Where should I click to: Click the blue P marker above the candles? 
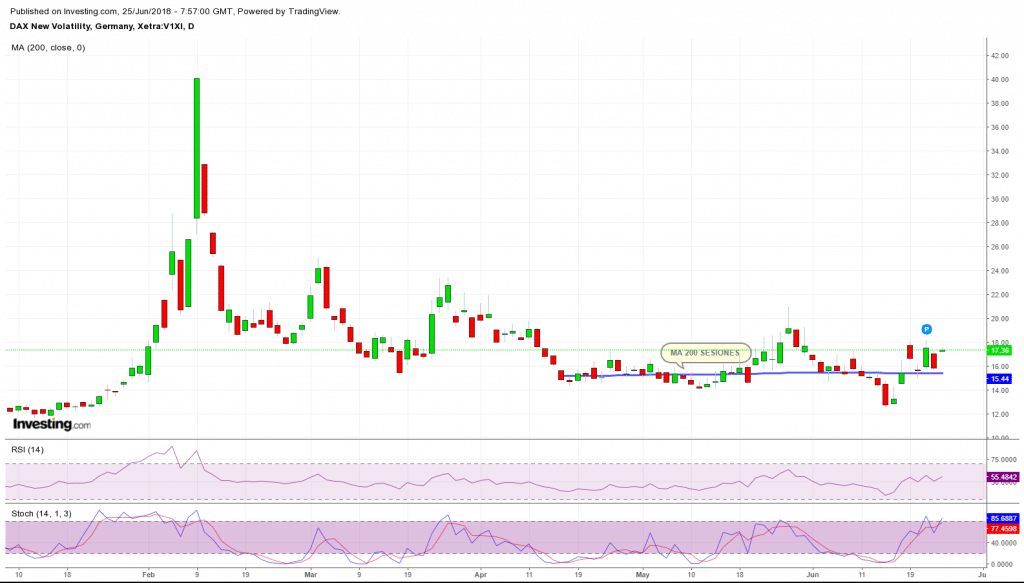point(927,329)
